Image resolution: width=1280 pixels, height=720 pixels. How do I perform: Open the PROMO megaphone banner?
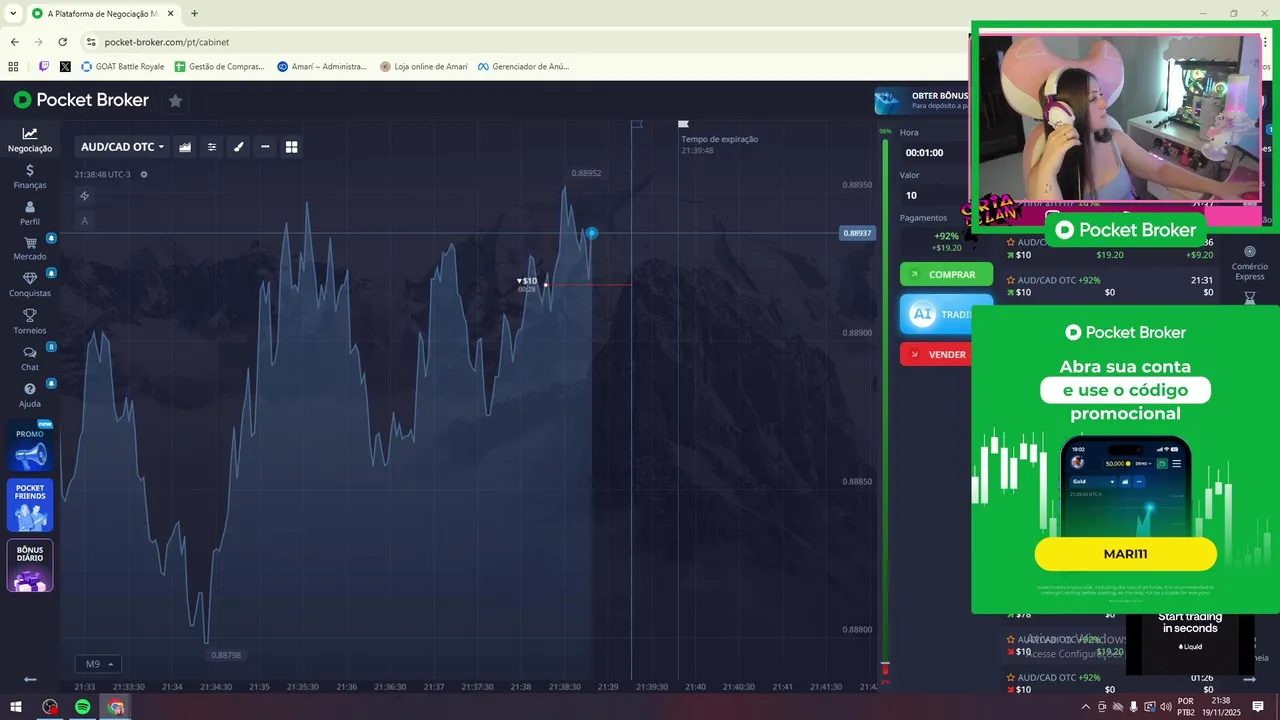(30, 447)
